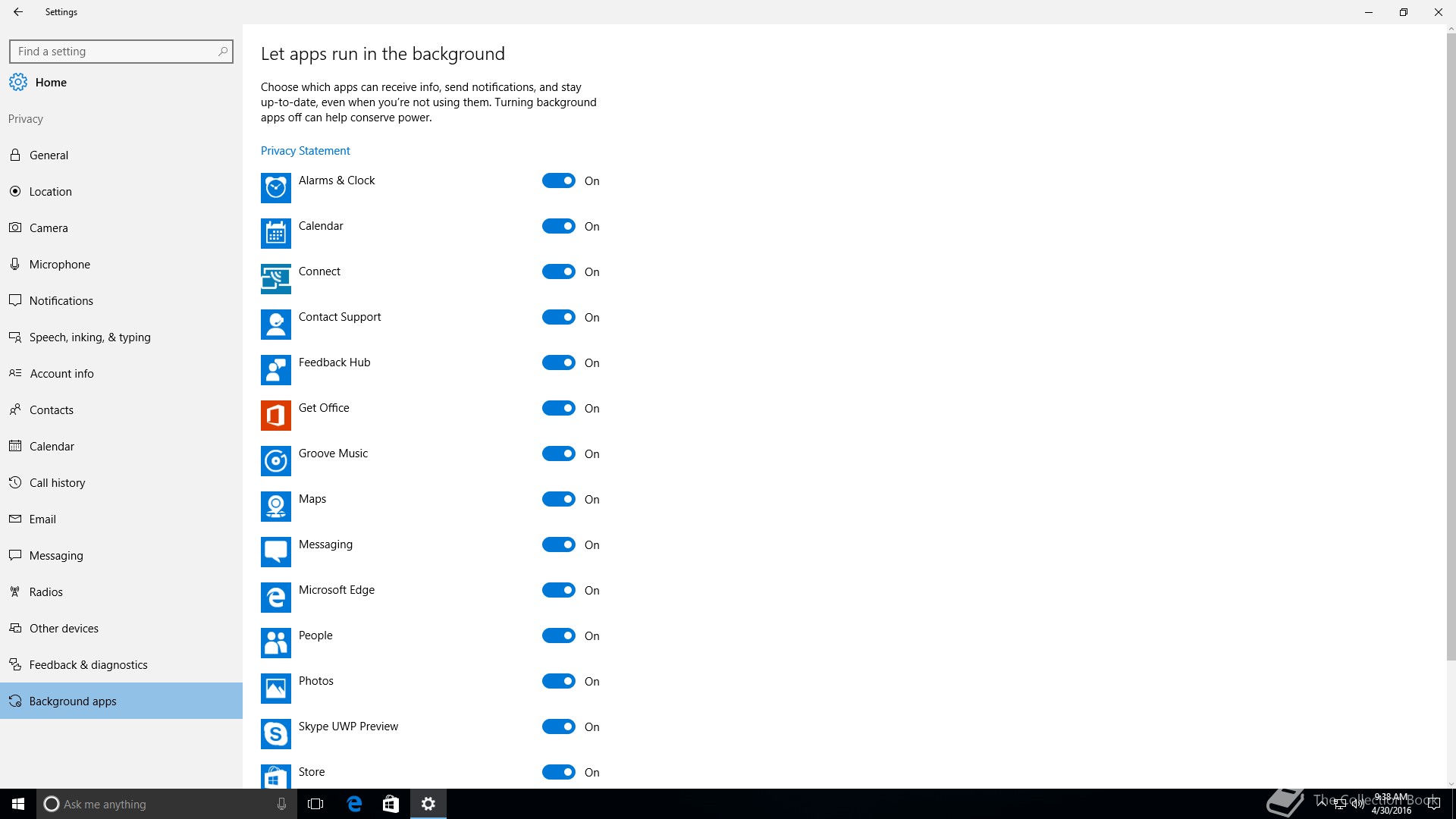Click the Contact Support app icon
The height and width of the screenshot is (819, 1456).
pyautogui.click(x=276, y=325)
